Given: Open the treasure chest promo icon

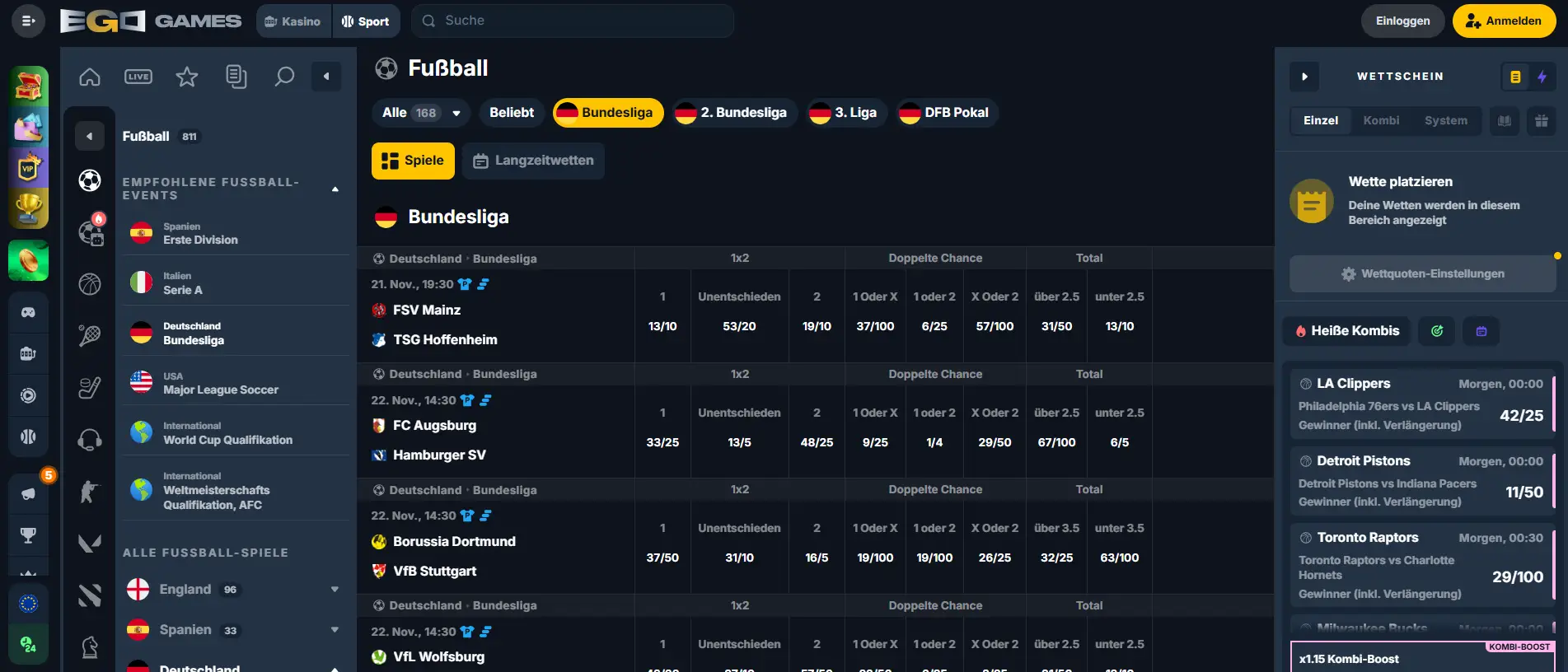Looking at the screenshot, I should click(x=28, y=86).
